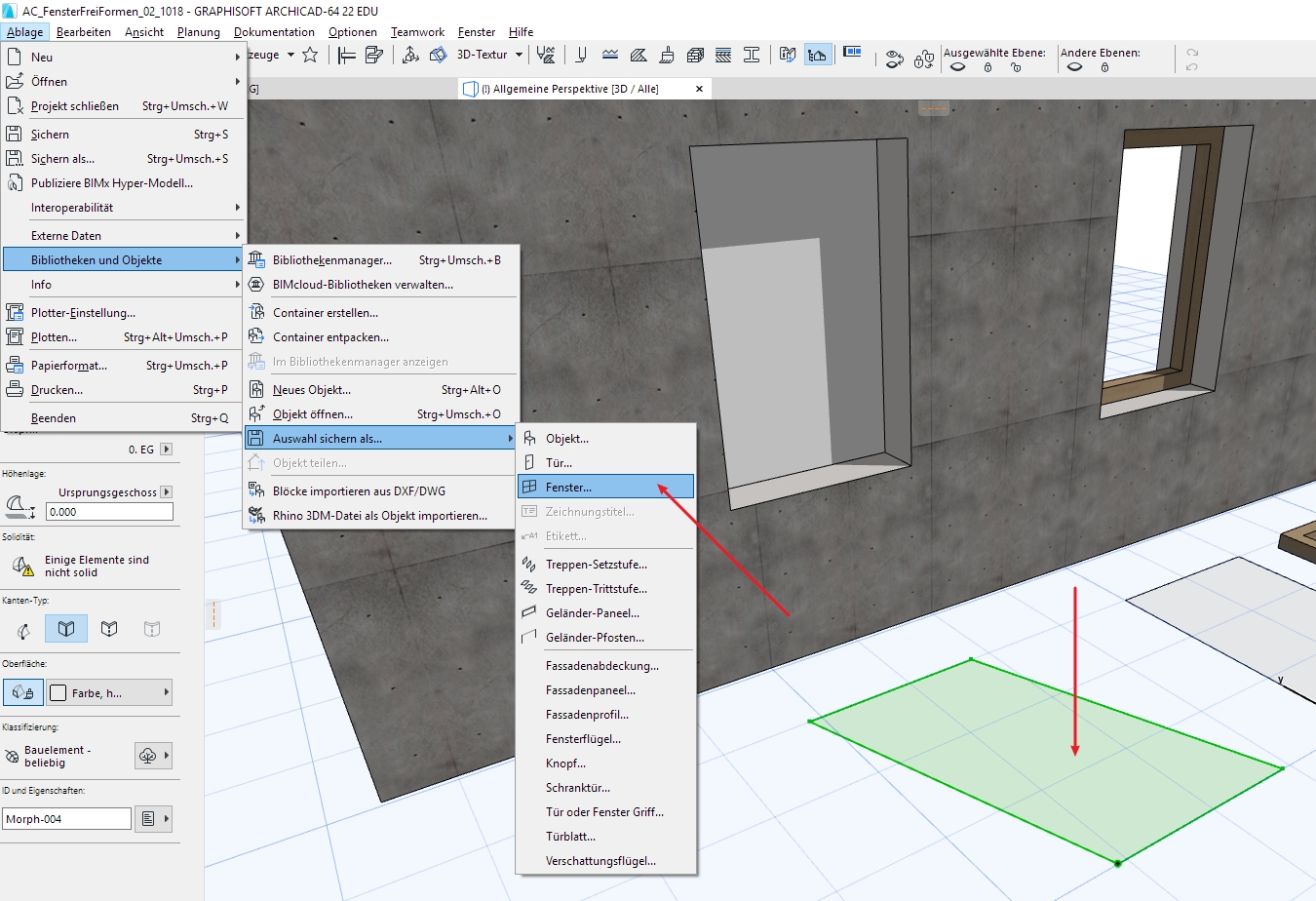Open the classification tree dropdown button
Viewport: 1316px width, 901px height.
[153, 755]
